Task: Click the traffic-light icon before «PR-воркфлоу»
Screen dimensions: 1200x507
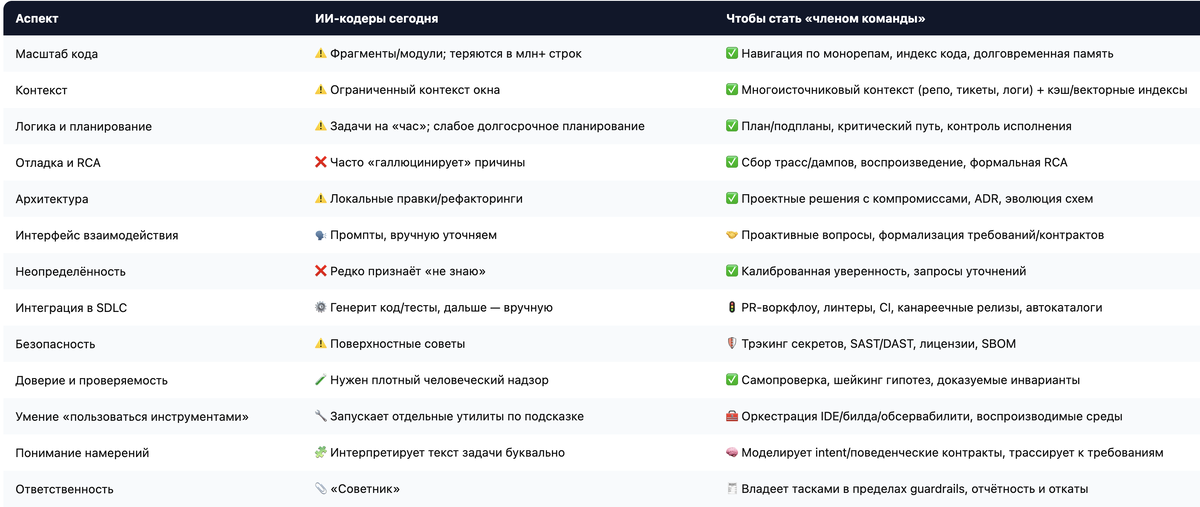Action: pyautogui.click(x=732, y=308)
